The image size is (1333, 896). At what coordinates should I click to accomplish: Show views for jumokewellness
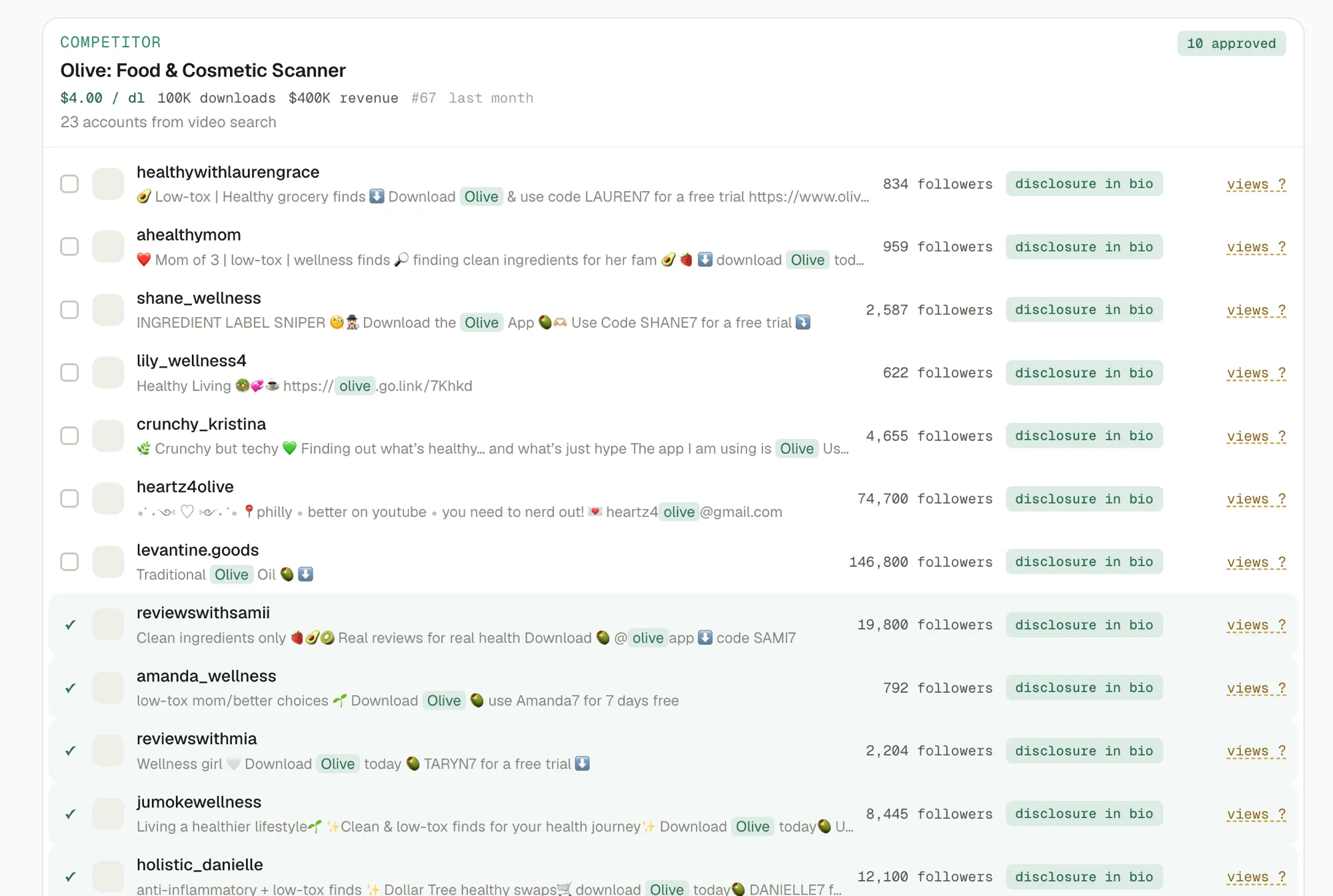click(1256, 814)
